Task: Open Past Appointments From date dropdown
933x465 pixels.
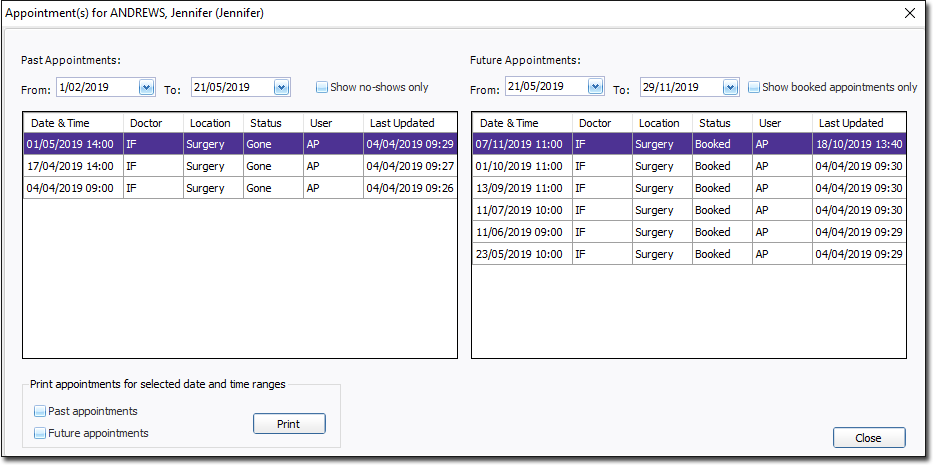Action: (x=146, y=88)
